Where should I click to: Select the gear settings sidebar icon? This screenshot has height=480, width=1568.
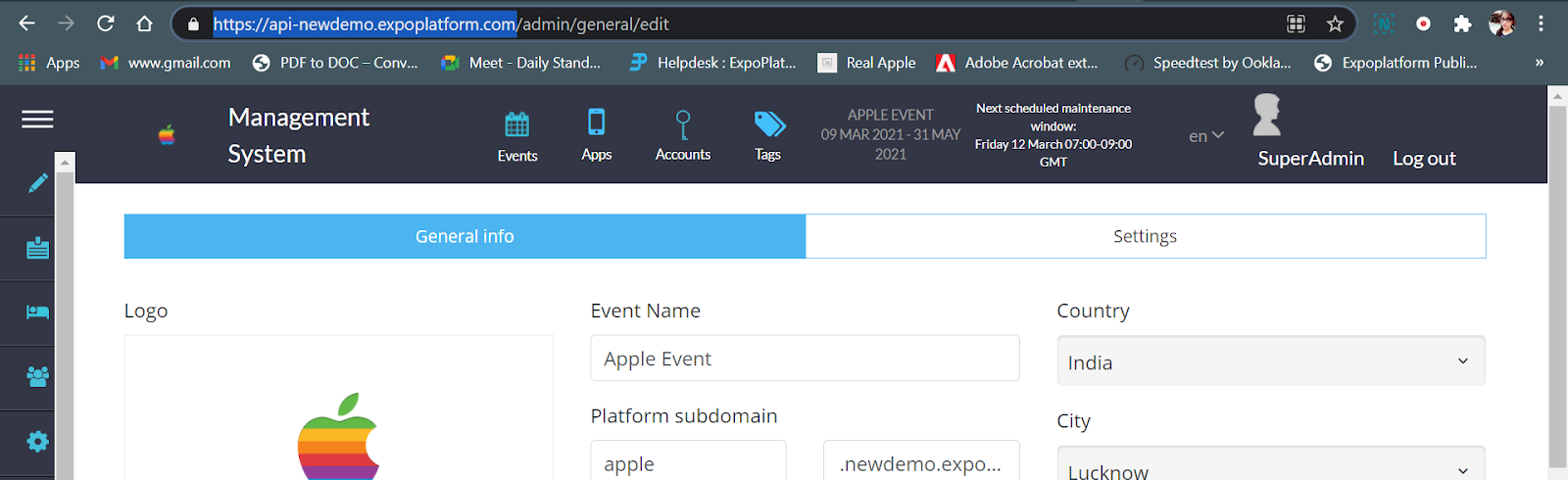[37, 442]
